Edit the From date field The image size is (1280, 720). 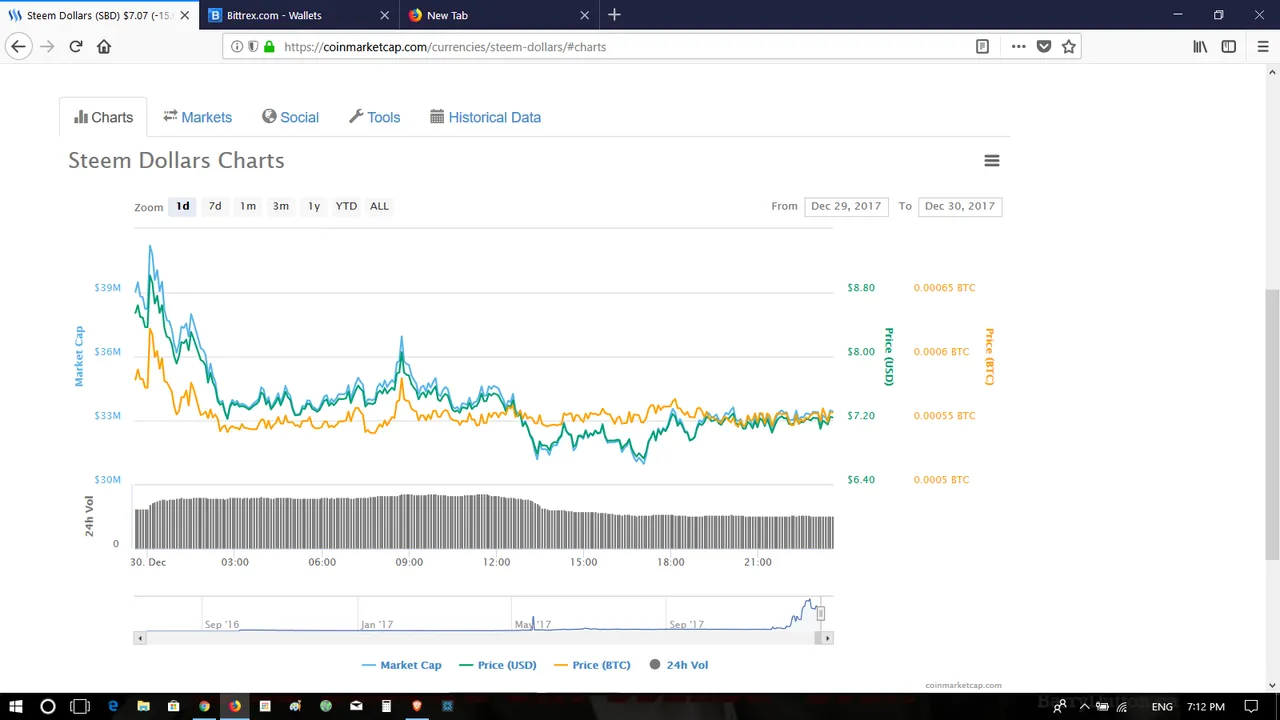pyautogui.click(x=846, y=206)
